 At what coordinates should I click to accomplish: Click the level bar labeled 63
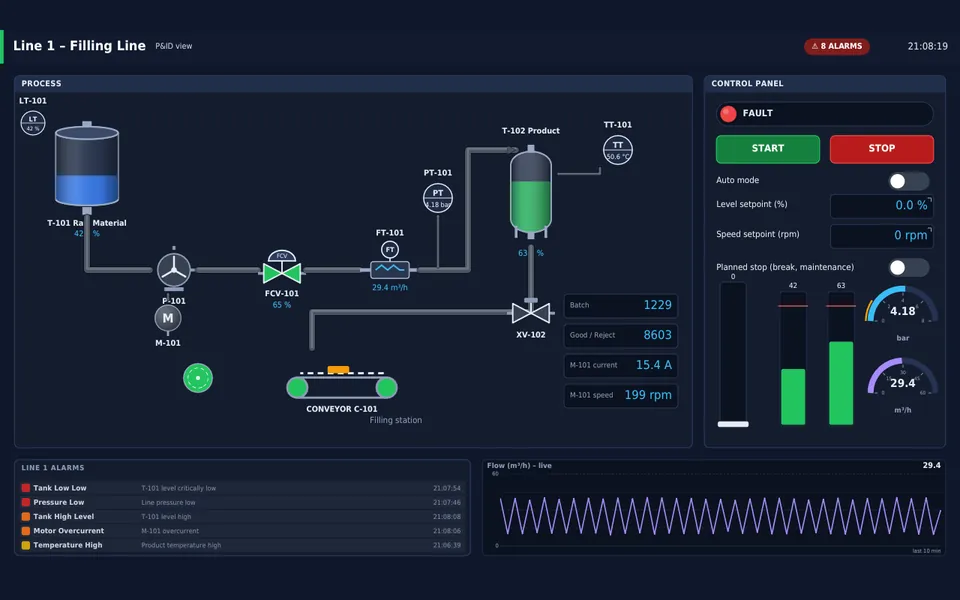point(841,359)
